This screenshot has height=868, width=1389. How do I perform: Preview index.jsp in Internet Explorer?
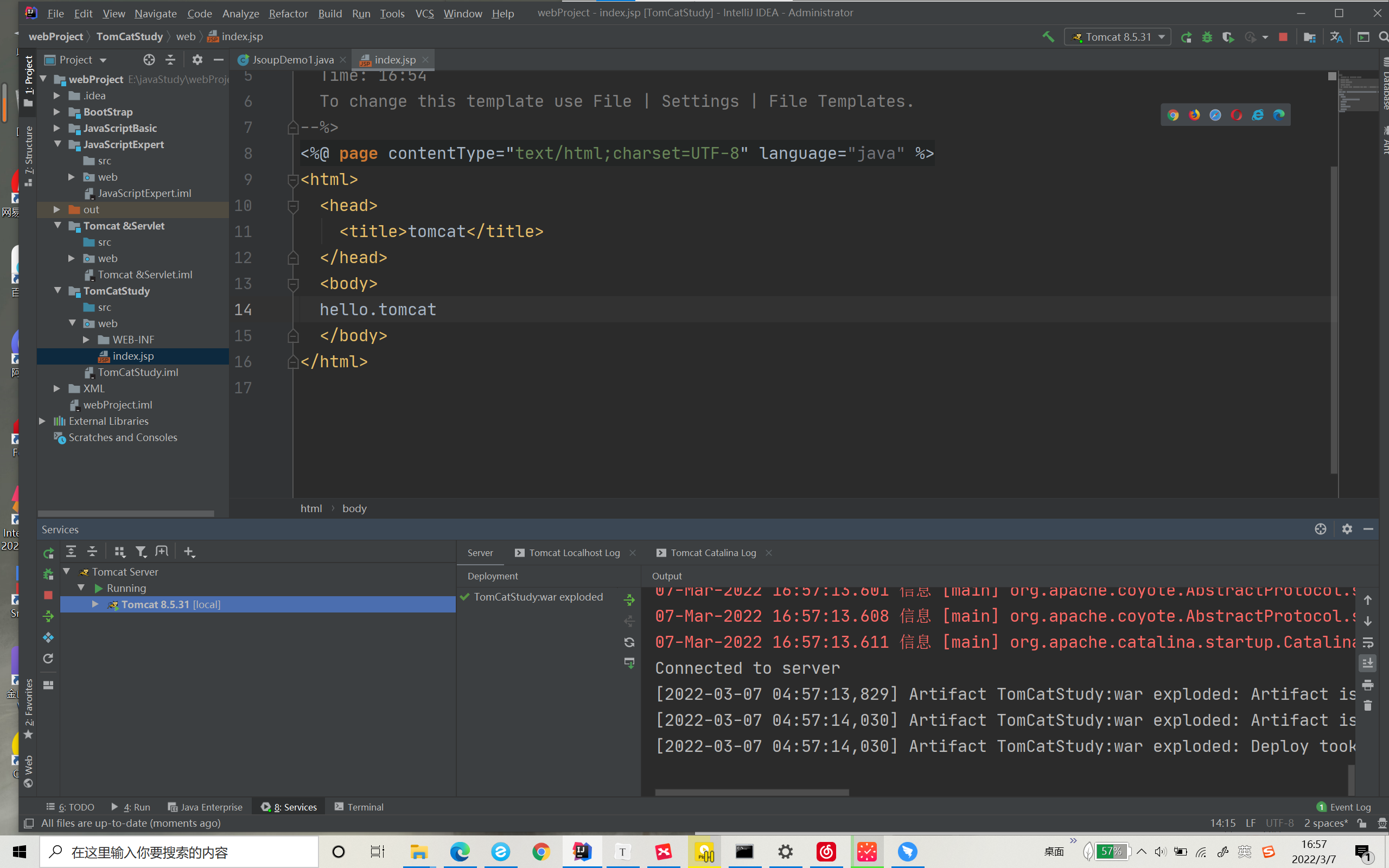[1258, 115]
